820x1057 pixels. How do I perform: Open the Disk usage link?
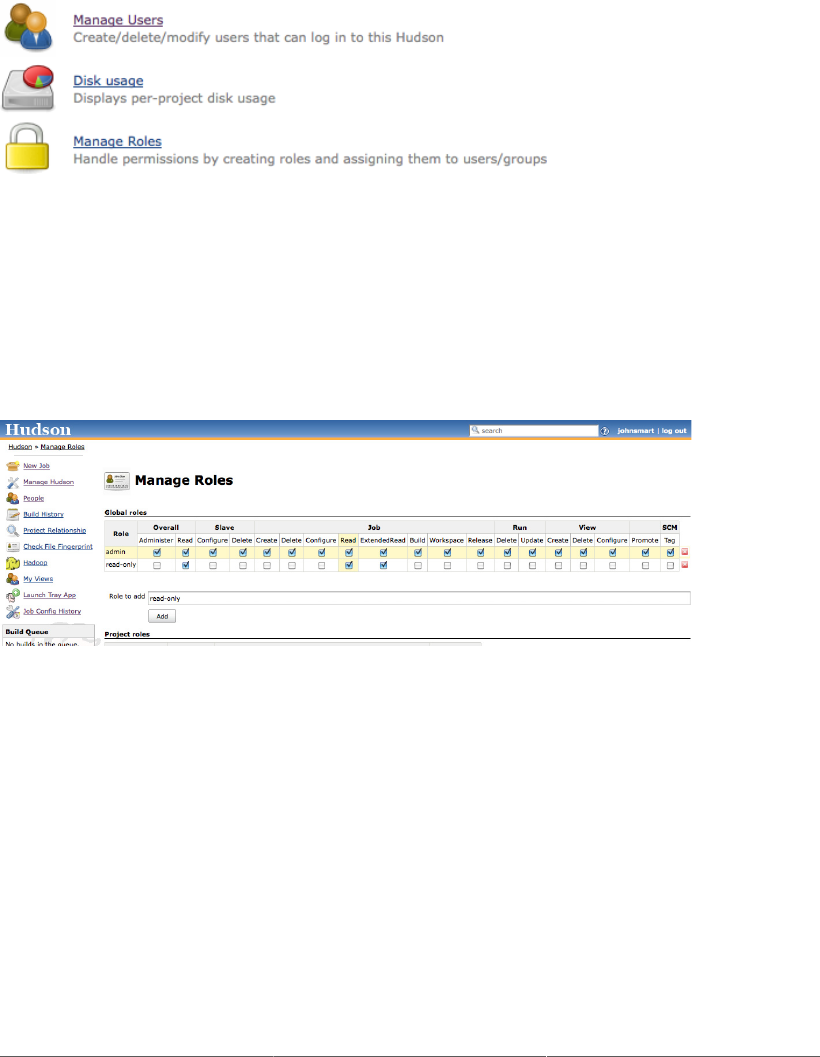pos(108,81)
